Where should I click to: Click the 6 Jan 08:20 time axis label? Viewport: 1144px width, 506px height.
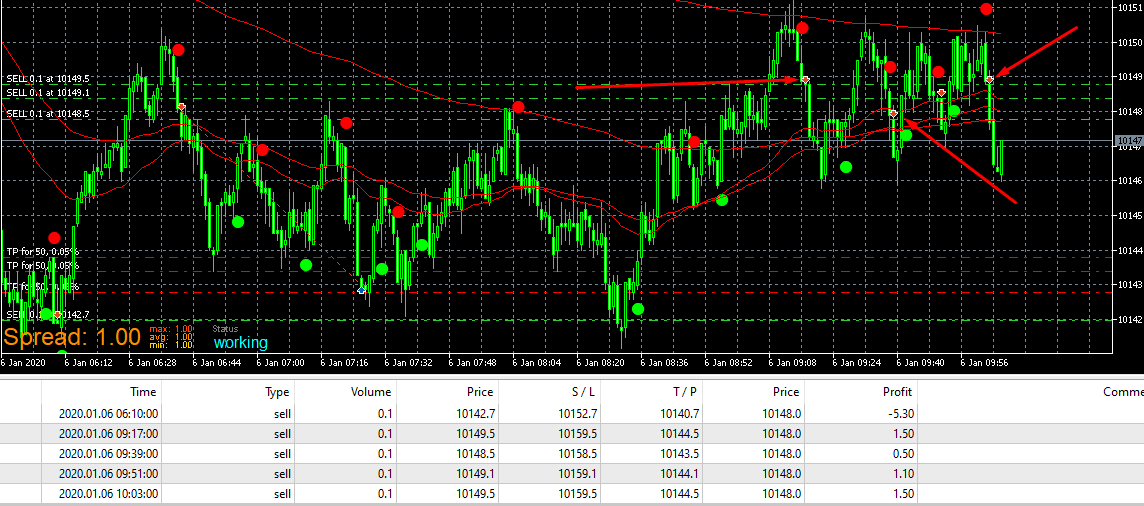click(602, 362)
